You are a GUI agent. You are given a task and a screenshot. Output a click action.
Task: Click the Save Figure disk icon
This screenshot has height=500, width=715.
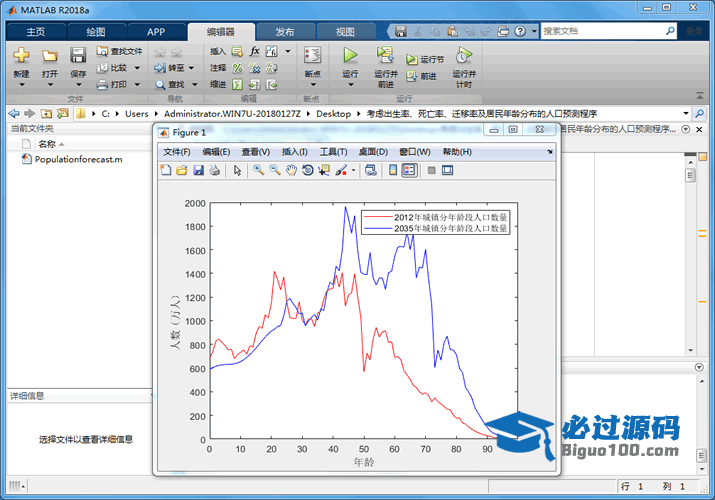pyautogui.click(x=198, y=171)
